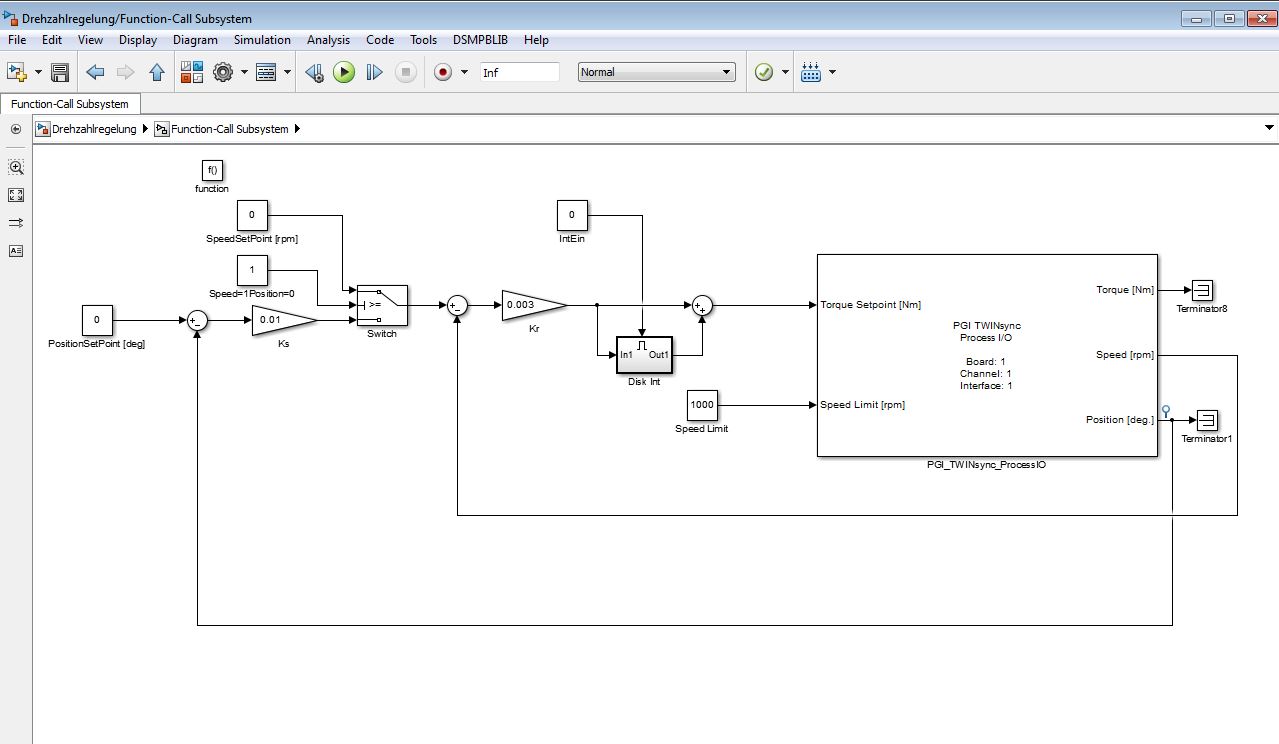Image resolution: width=1279 pixels, height=744 pixels.
Task: Click the Record toolbar button
Action: coord(443,72)
